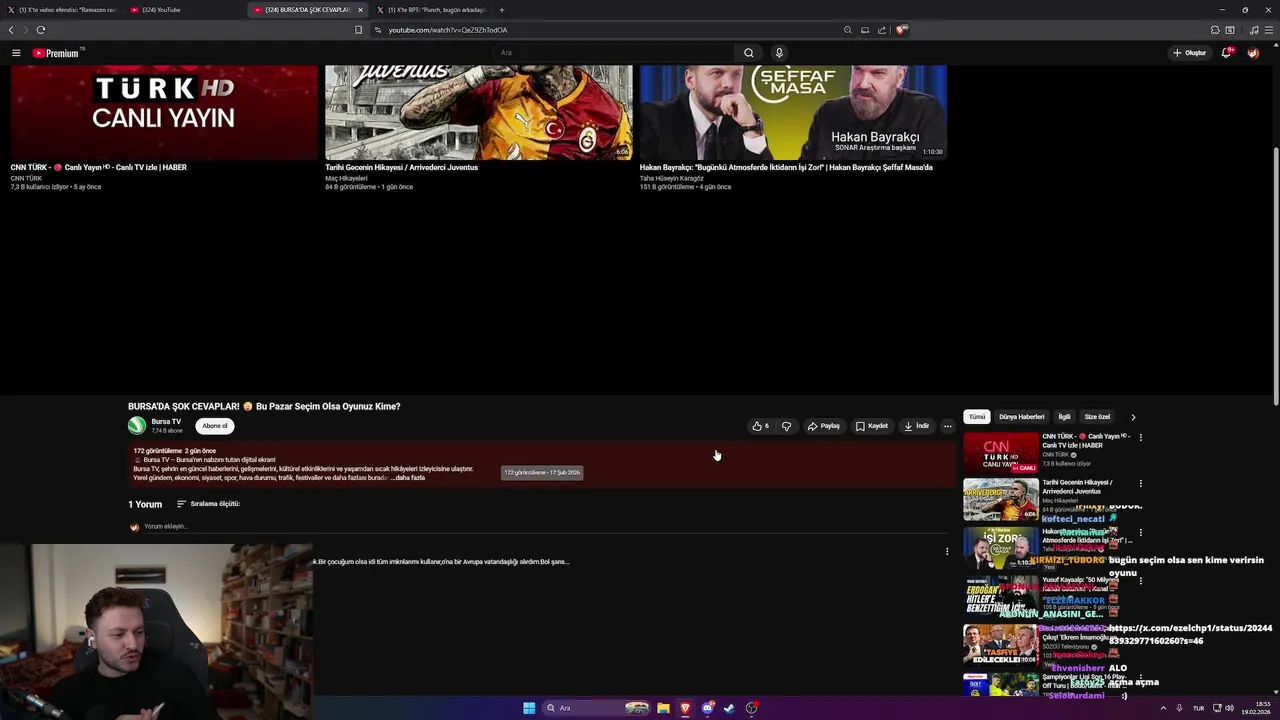Screen dimensions: 1280x720
Task: Open YouTube notifications bell
Action: 1226,53
